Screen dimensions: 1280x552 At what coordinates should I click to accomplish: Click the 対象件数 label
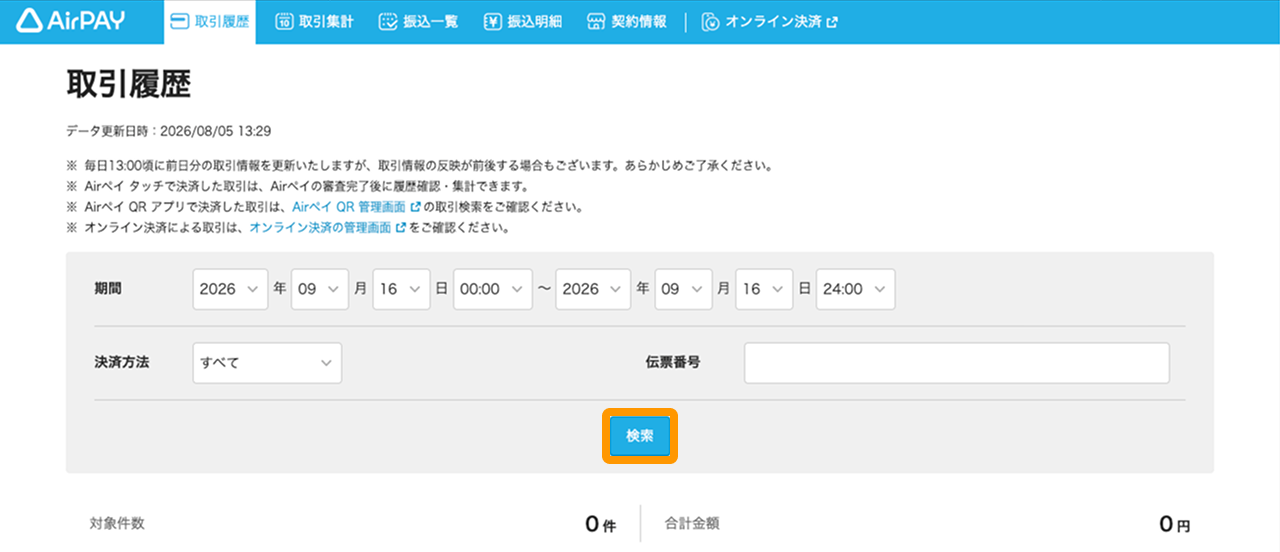point(118,523)
